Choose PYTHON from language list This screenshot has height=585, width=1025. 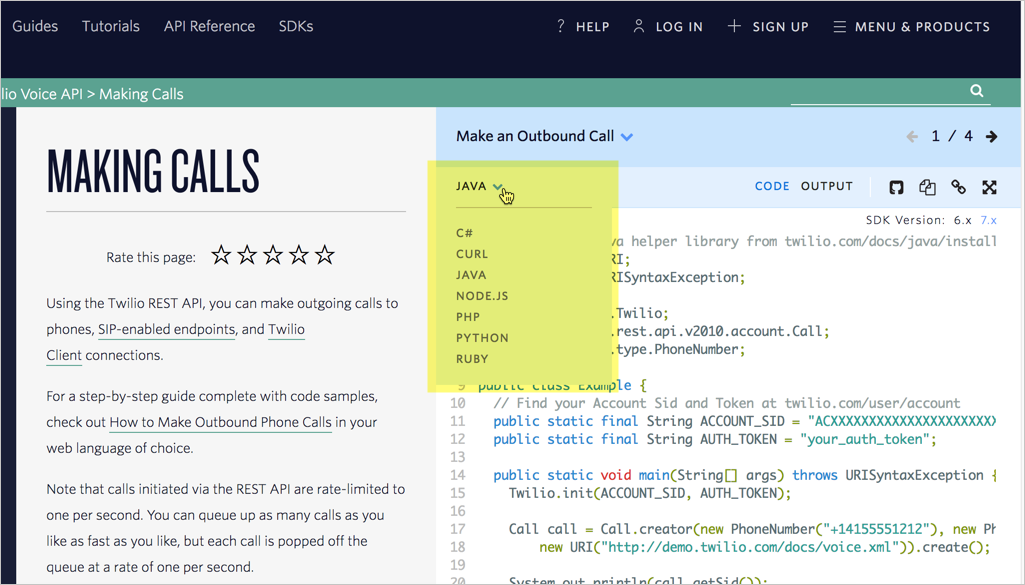[482, 338]
